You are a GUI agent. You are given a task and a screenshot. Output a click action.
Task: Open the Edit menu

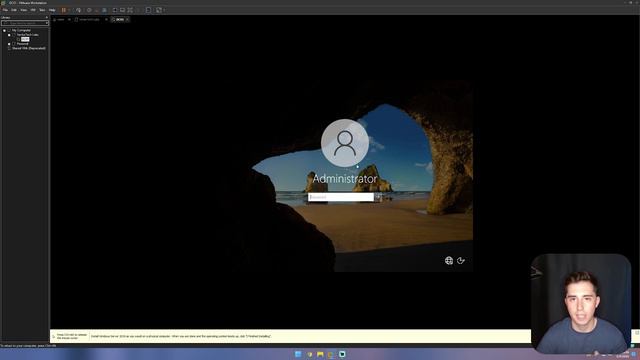pos(14,10)
